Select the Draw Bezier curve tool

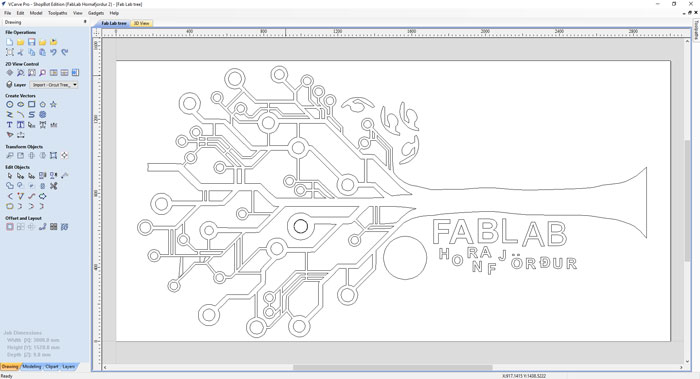point(31,115)
